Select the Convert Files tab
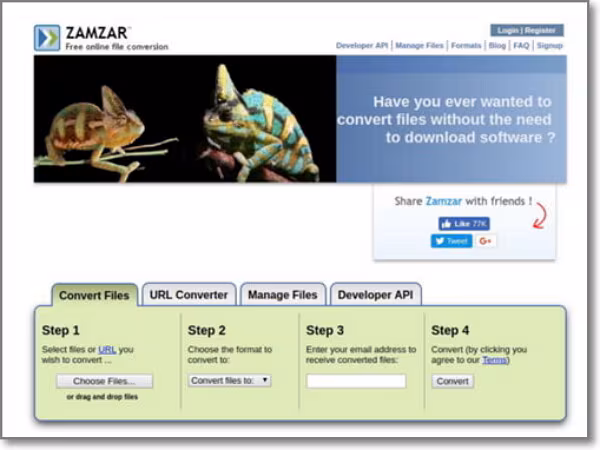Viewport: 600px width, 450px height. (x=94, y=295)
